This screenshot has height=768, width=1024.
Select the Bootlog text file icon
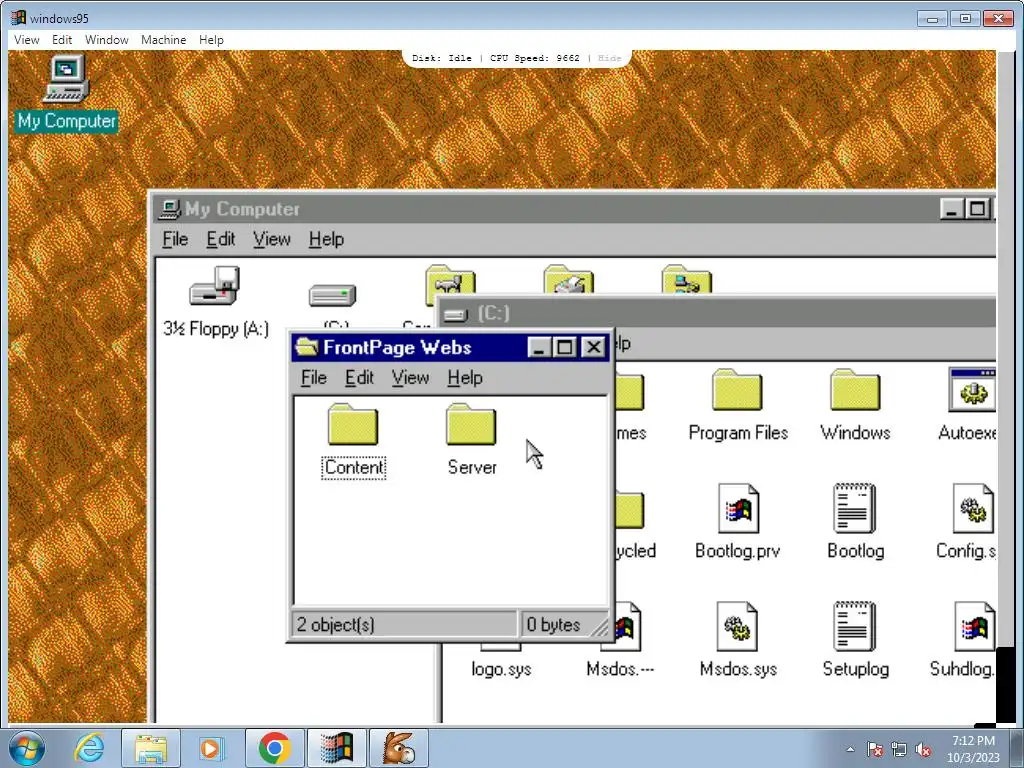point(854,508)
